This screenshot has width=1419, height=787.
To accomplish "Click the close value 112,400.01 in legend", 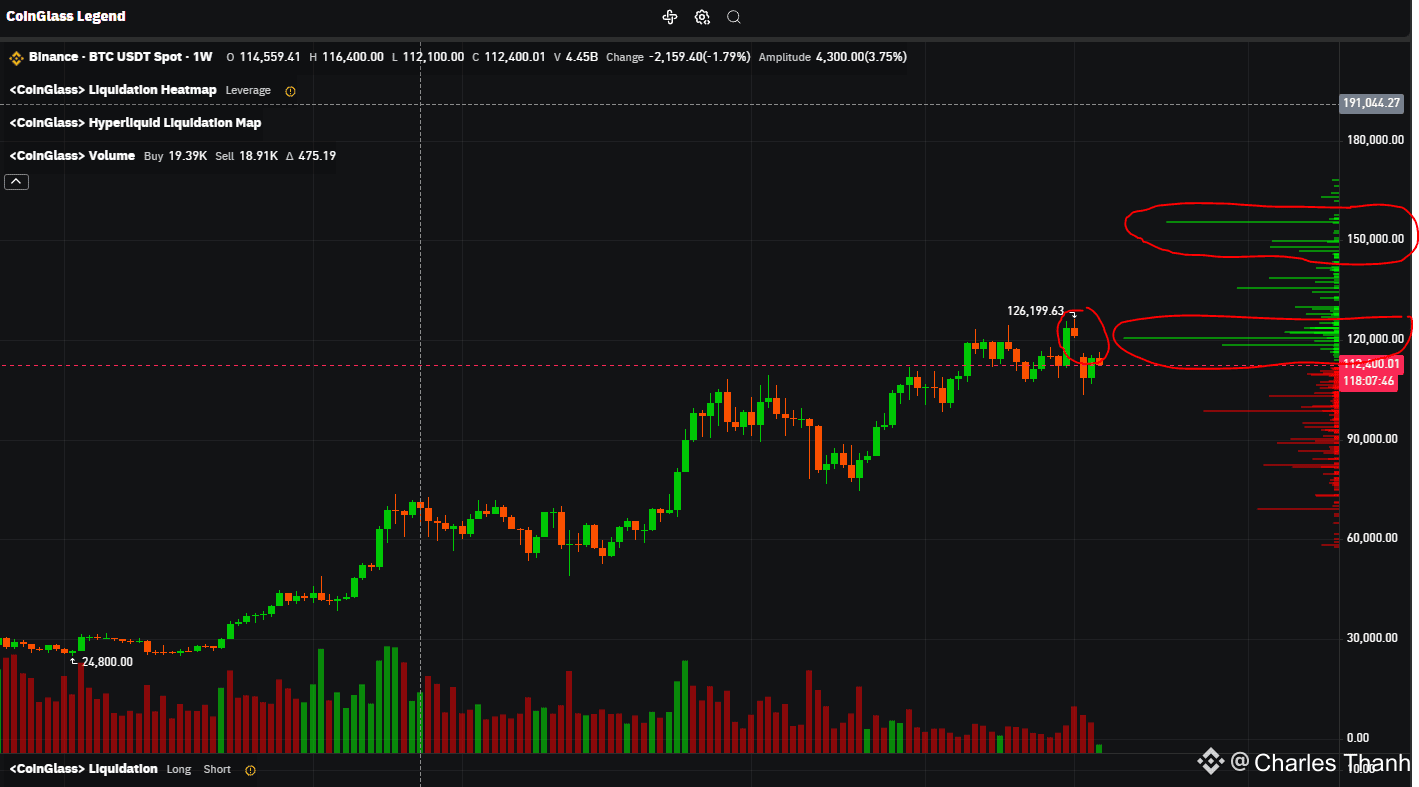I will (x=515, y=57).
